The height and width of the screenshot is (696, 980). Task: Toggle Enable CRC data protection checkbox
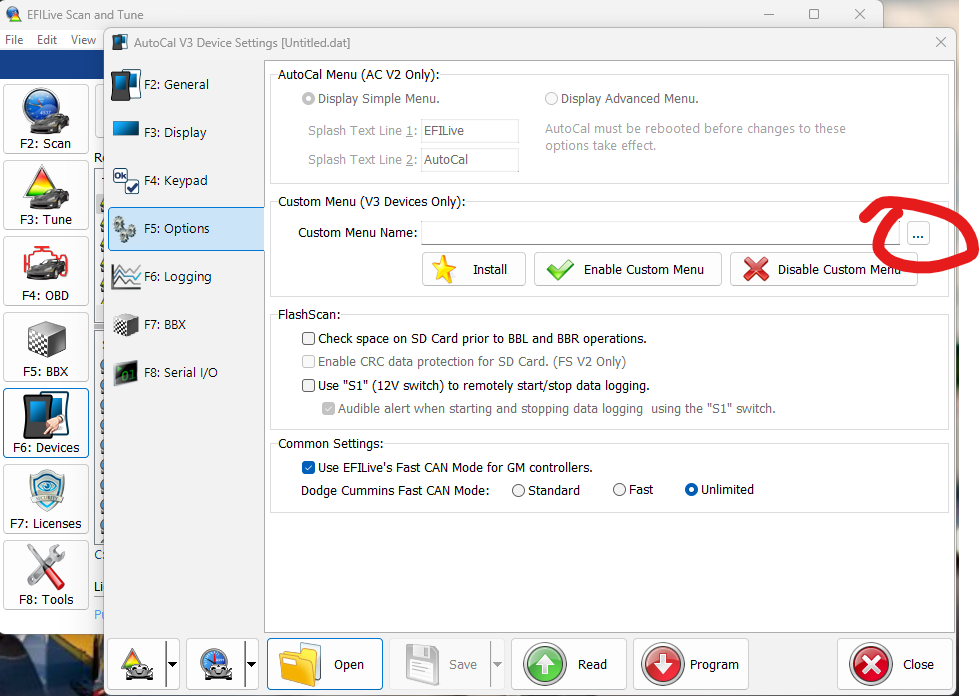(x=308, y=362)
